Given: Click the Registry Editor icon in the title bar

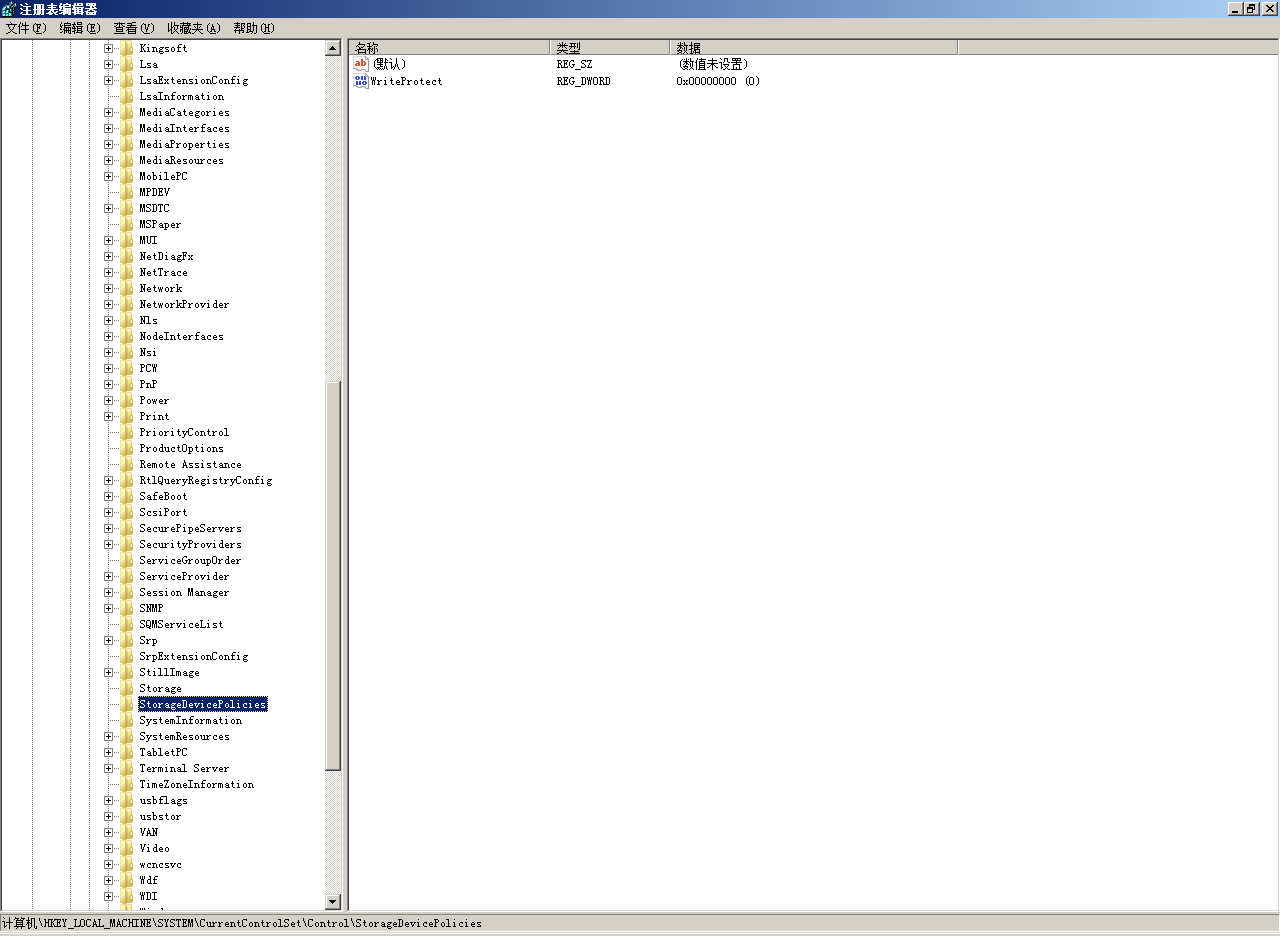Looking at the screenshot, I should pyautogui.click(x=9, y=8).
